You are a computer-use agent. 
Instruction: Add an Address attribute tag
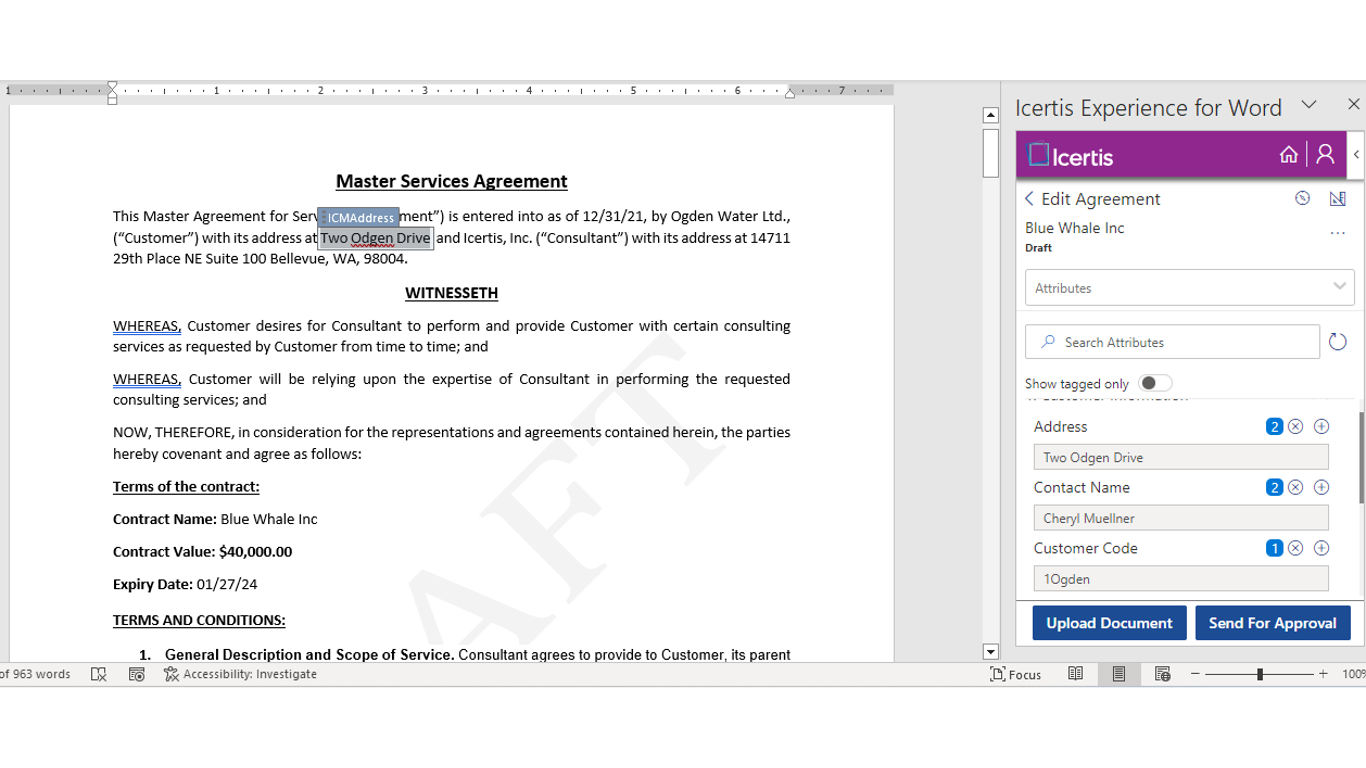click(1321, 427)
